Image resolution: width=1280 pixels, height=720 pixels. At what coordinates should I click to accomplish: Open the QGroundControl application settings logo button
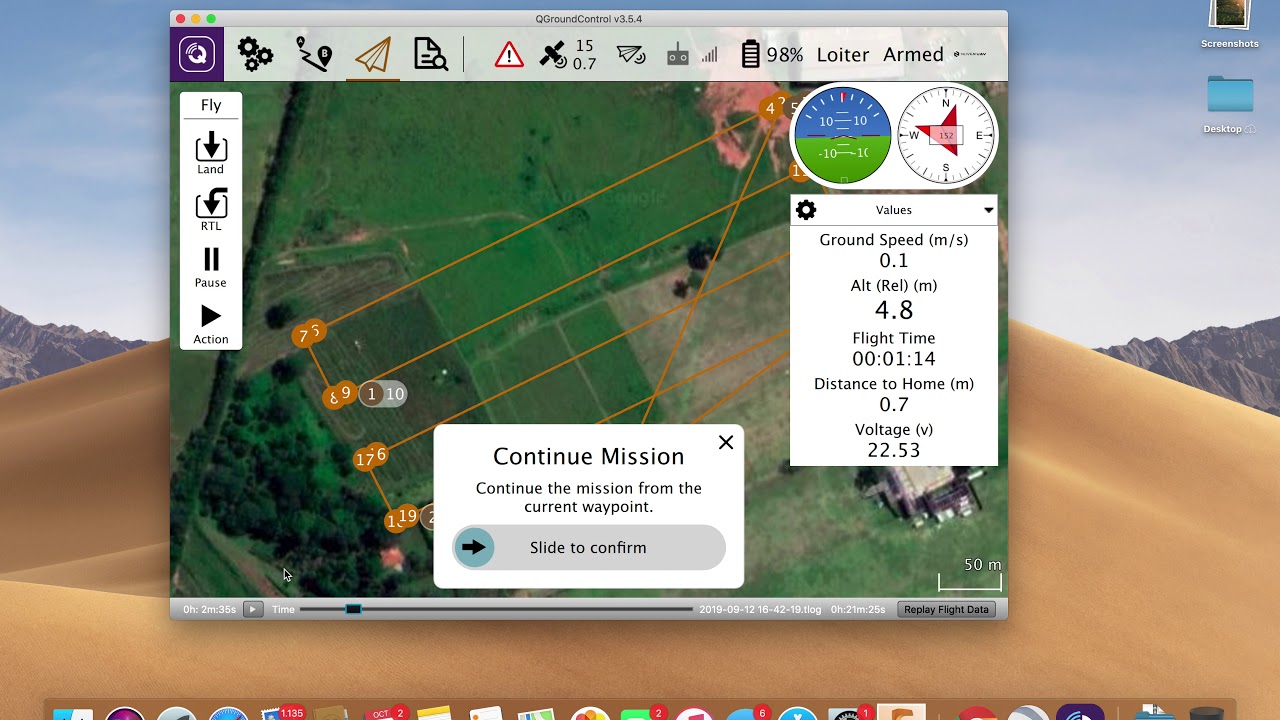[197, 54]
